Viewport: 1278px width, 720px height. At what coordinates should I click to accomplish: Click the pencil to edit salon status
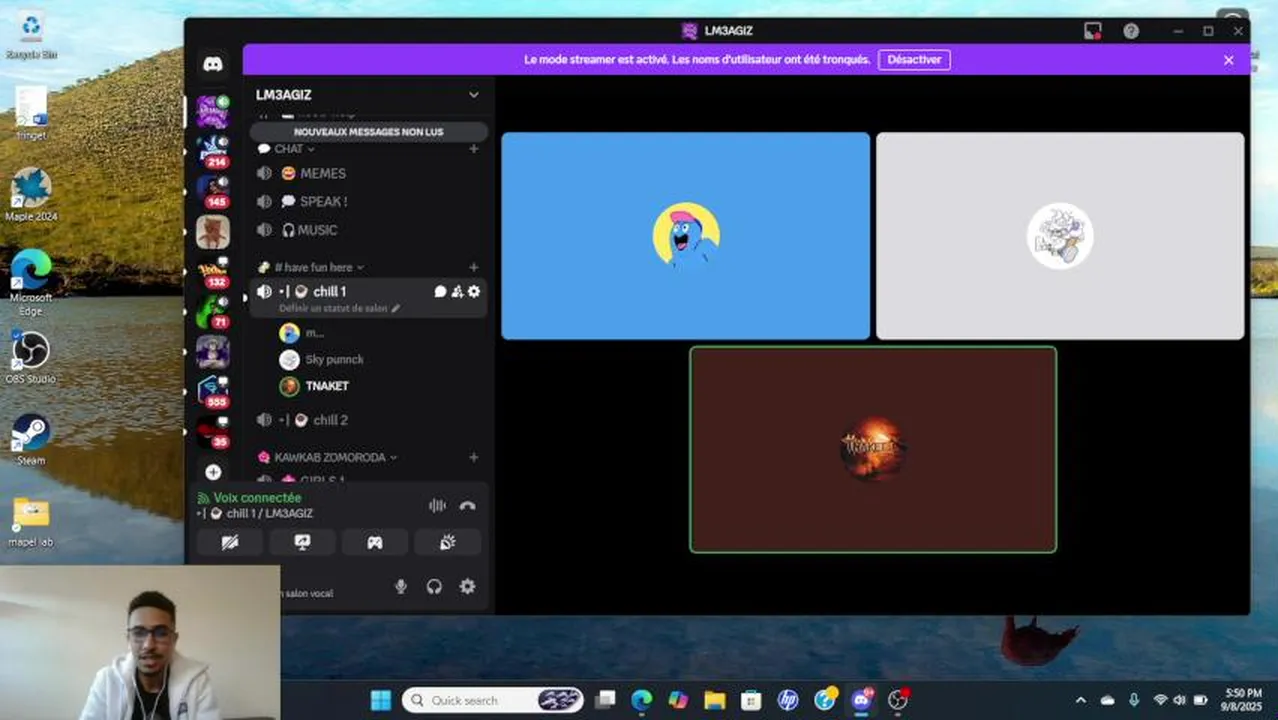click(396, 309)
